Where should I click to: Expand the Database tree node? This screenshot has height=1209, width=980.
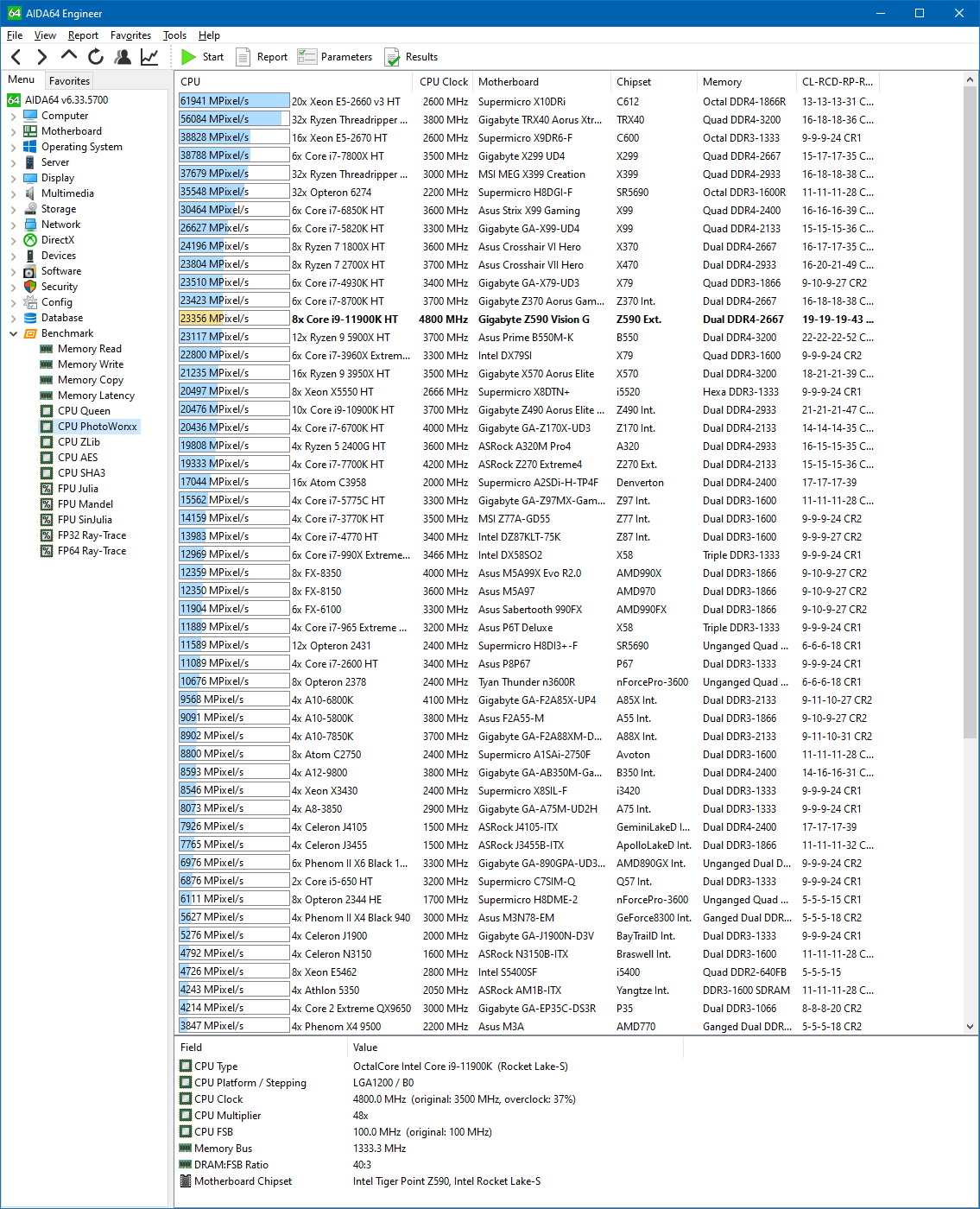pos(13,318)
